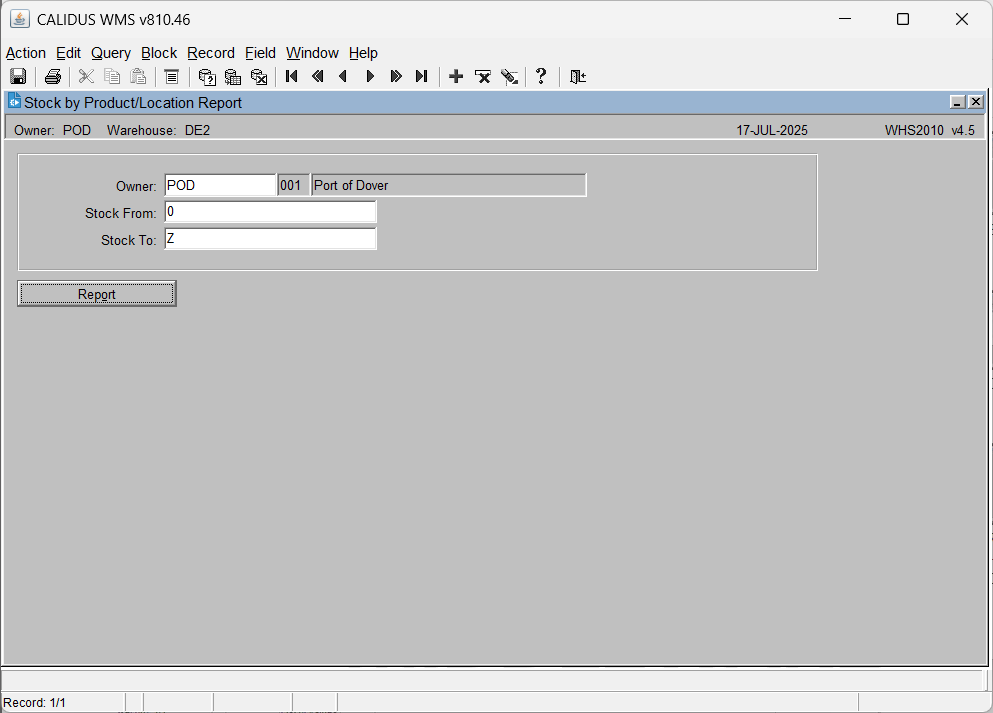993x713 pixels.
Task: Click the 17-JUL-2025 date text
Action: tap(772, 130)
